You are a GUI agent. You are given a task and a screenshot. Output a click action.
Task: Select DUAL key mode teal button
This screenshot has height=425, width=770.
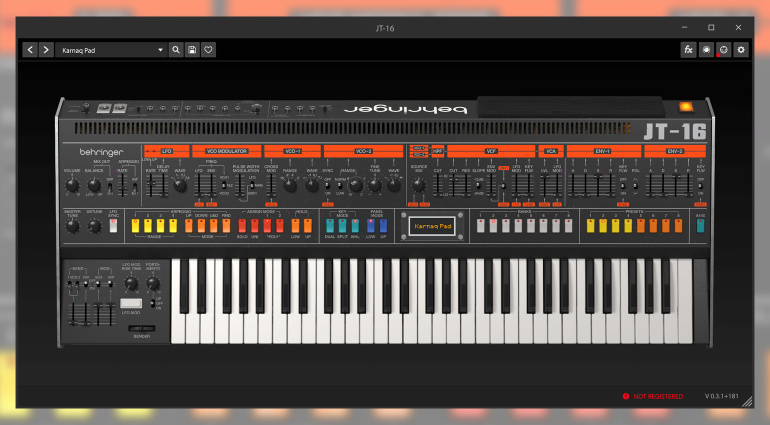point(330,226)
